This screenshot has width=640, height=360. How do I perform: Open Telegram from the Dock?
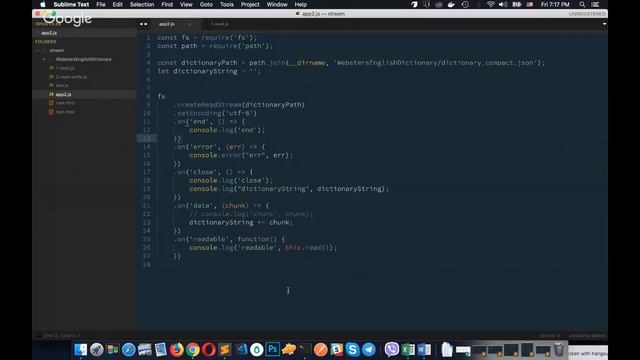(369, 350)
